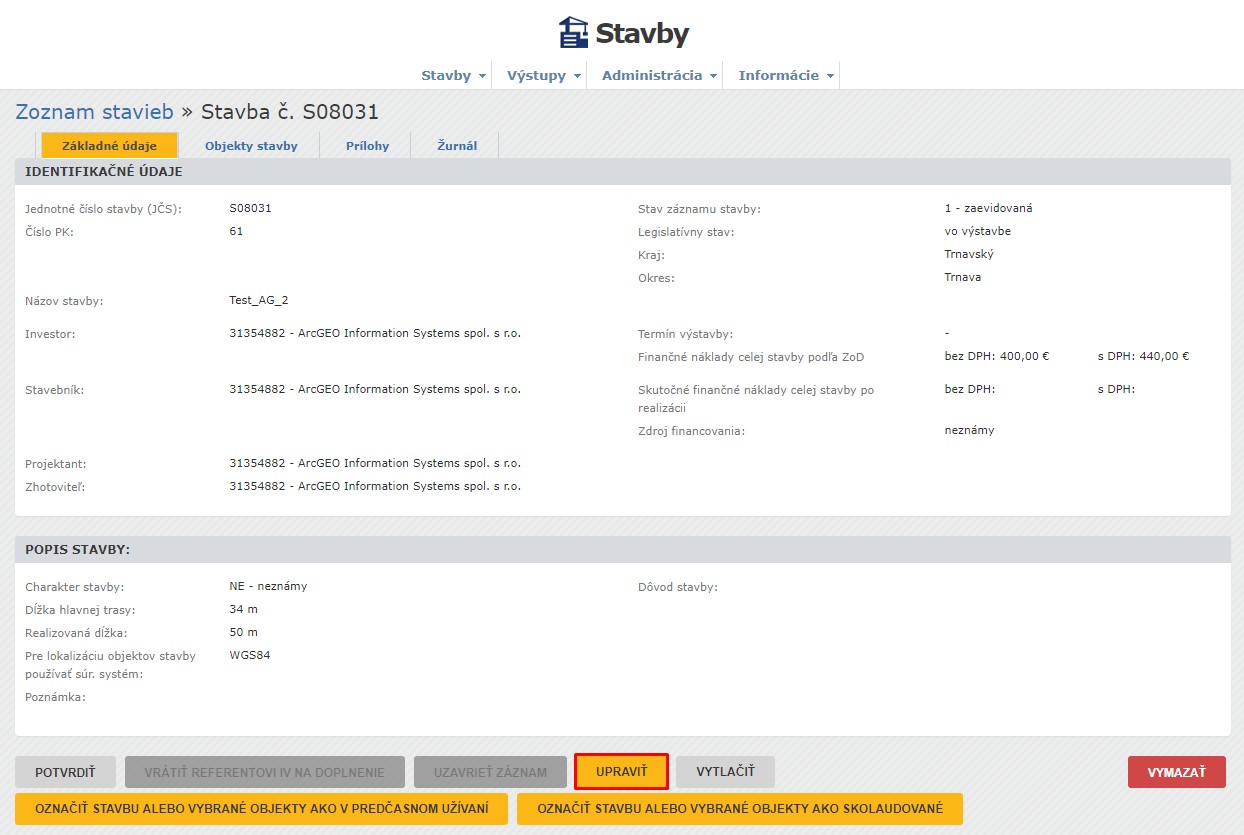Click Vrátiť referentovi IV na doplnenie
Screen dimensions: 1244x835
point(264,772)
